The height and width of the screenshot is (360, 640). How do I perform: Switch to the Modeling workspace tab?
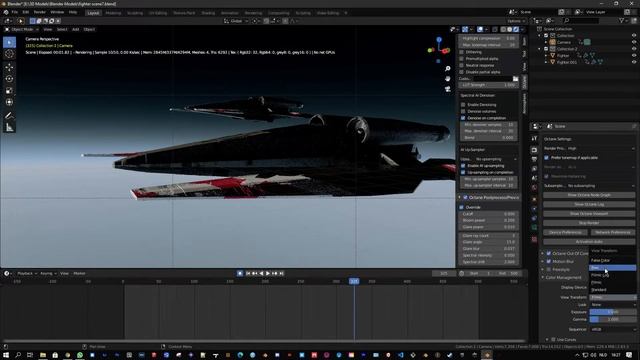pyautogui.click(x=113, y=13)
